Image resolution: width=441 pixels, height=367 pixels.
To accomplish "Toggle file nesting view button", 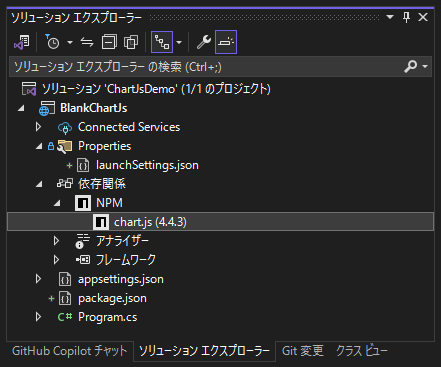I will pos(162,42).
